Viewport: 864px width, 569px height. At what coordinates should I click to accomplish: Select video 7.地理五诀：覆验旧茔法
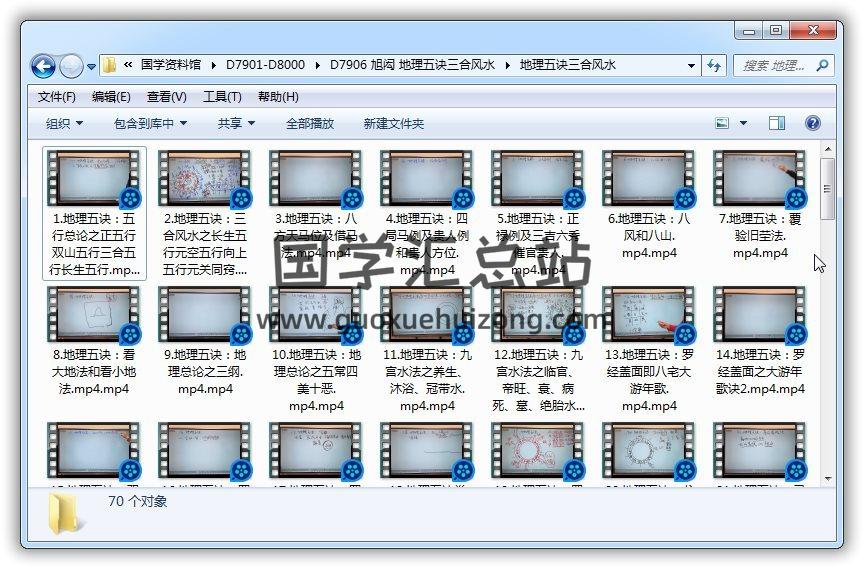click(x=760, y=205)
